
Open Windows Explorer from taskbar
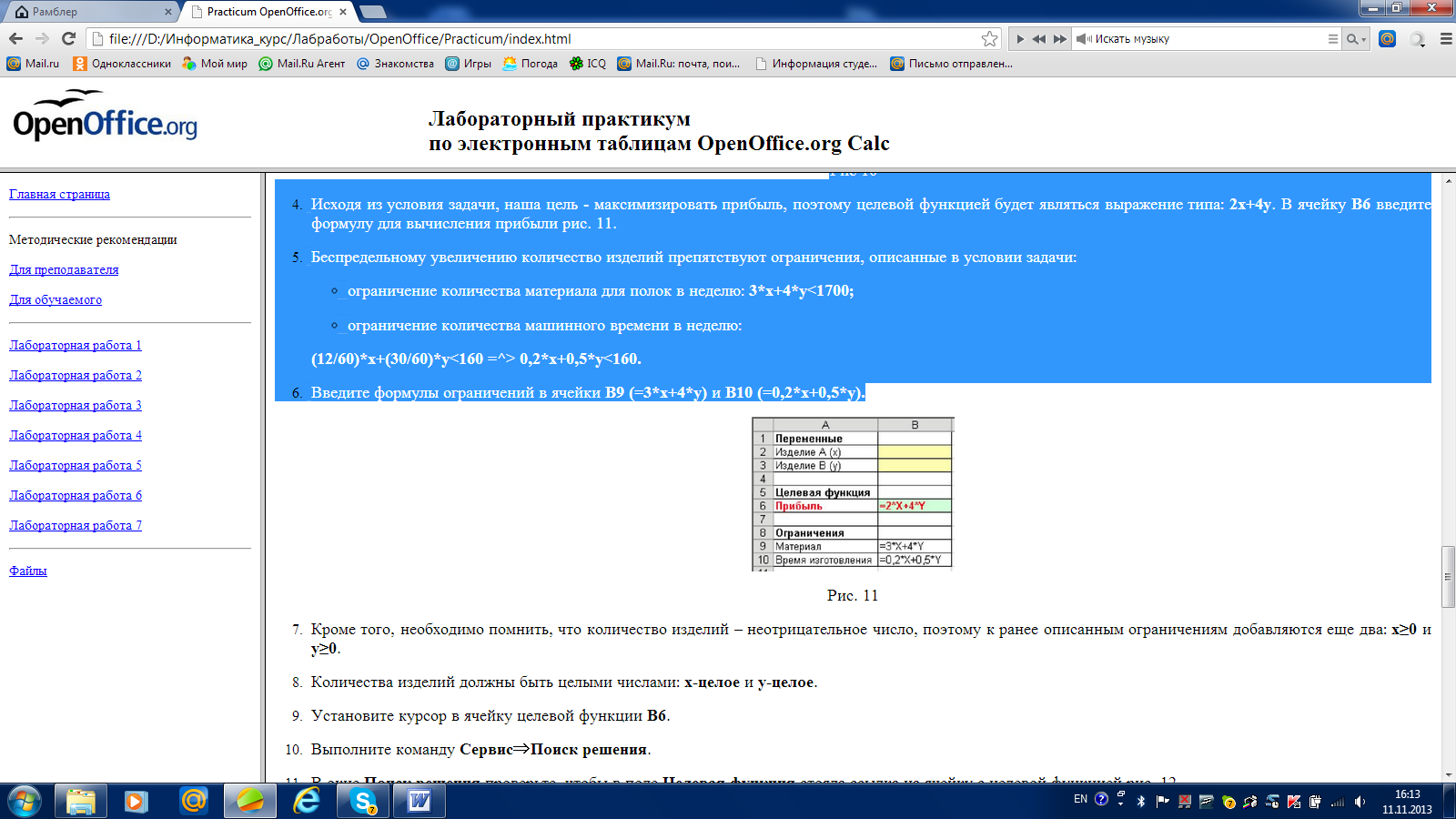click(80, 801)
